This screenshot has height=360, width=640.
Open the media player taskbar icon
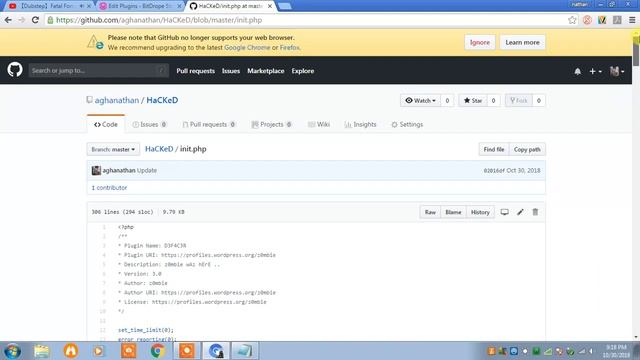98,351
